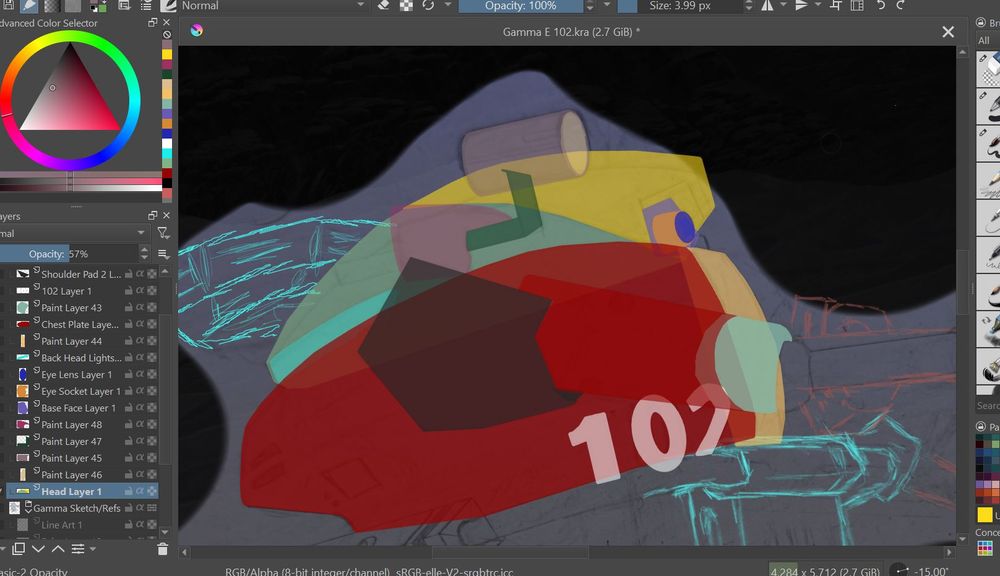1000x576 pixels.
Task: Open the brush presets chooser icon
Action: pos(145,6)
